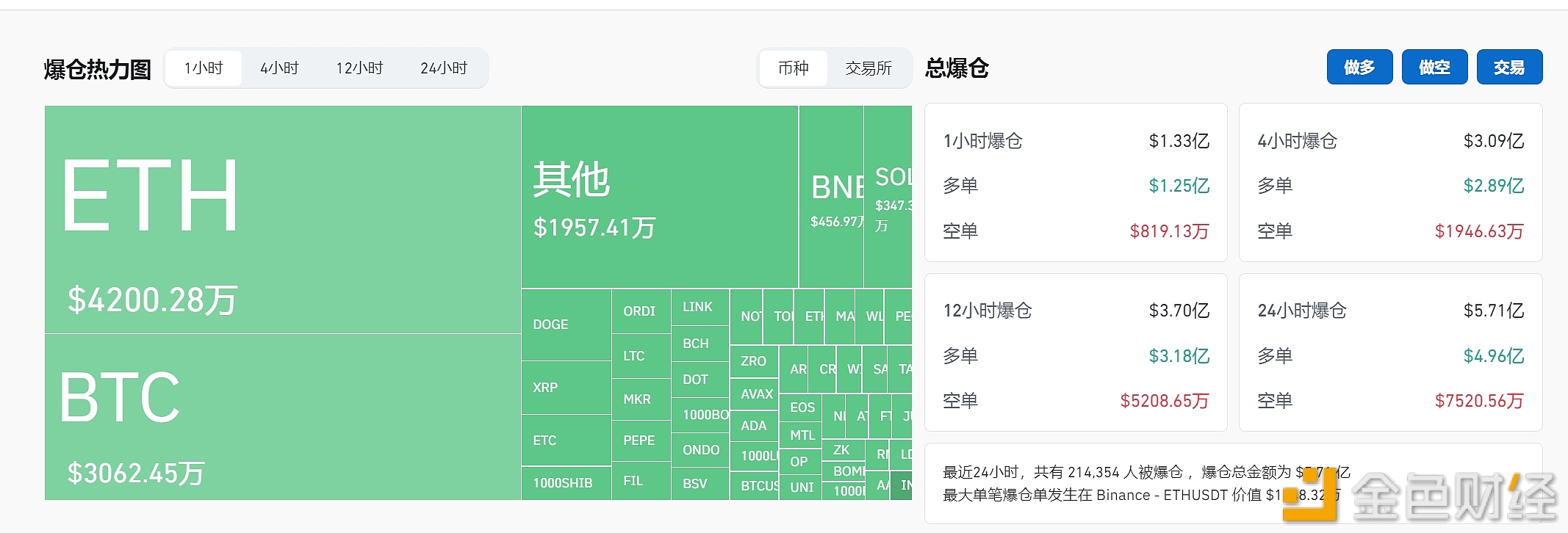Select the 1小时 time range tab
This screenshot has width=1568, height=533.
point(204,68)
